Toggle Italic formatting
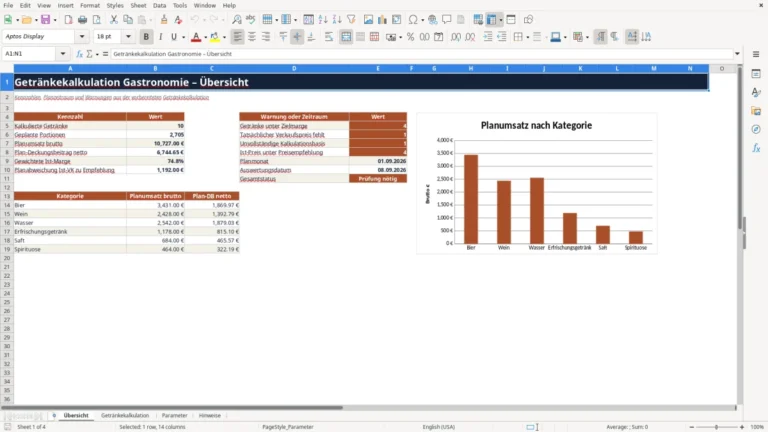Viewport: 768px width, 432px height. click(x=160, y=37)
